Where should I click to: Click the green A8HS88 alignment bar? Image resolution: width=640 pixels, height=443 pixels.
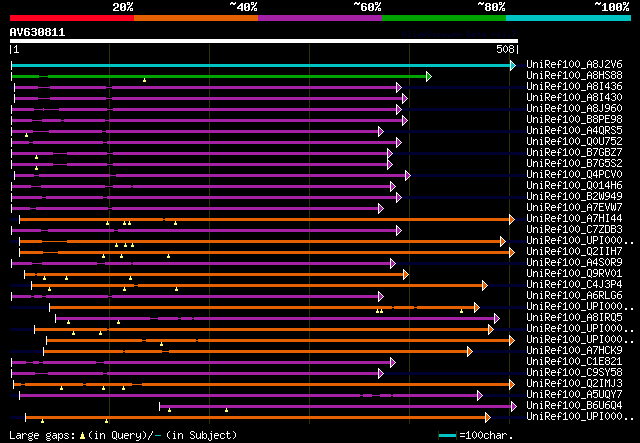pos(219,76)
